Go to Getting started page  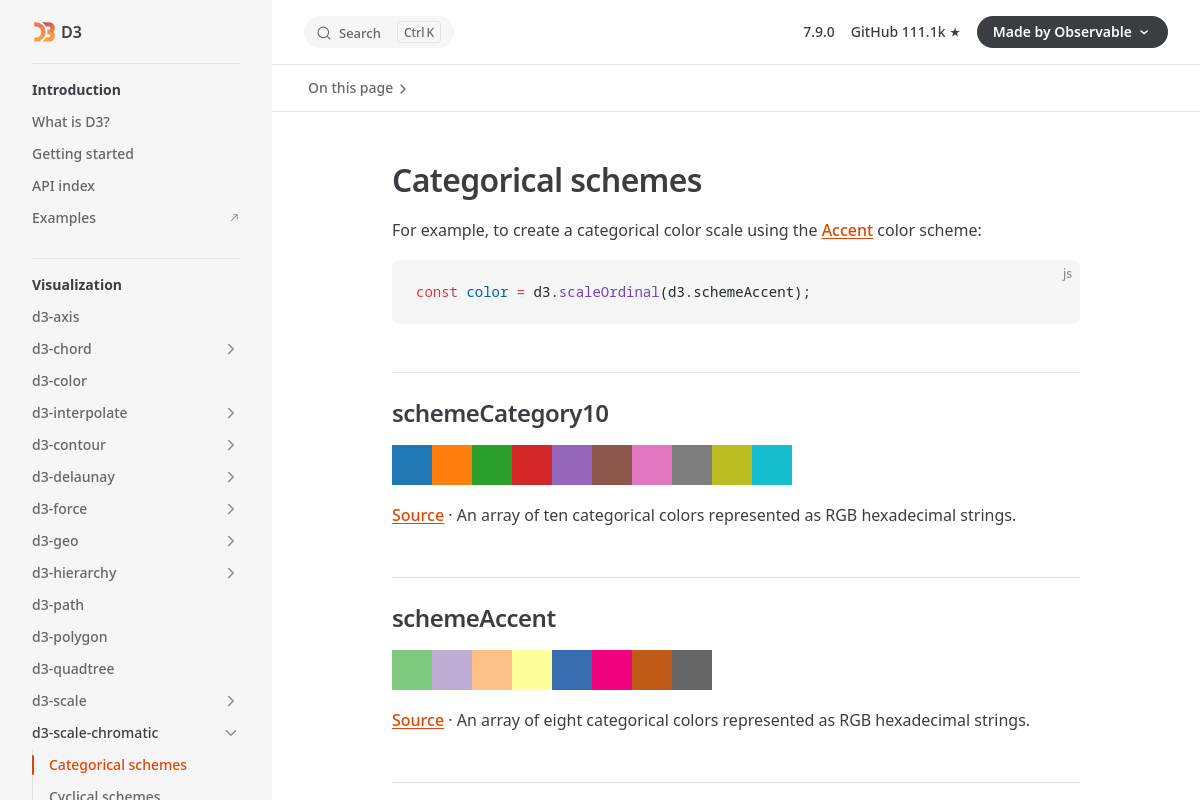(x=83, y=154)
